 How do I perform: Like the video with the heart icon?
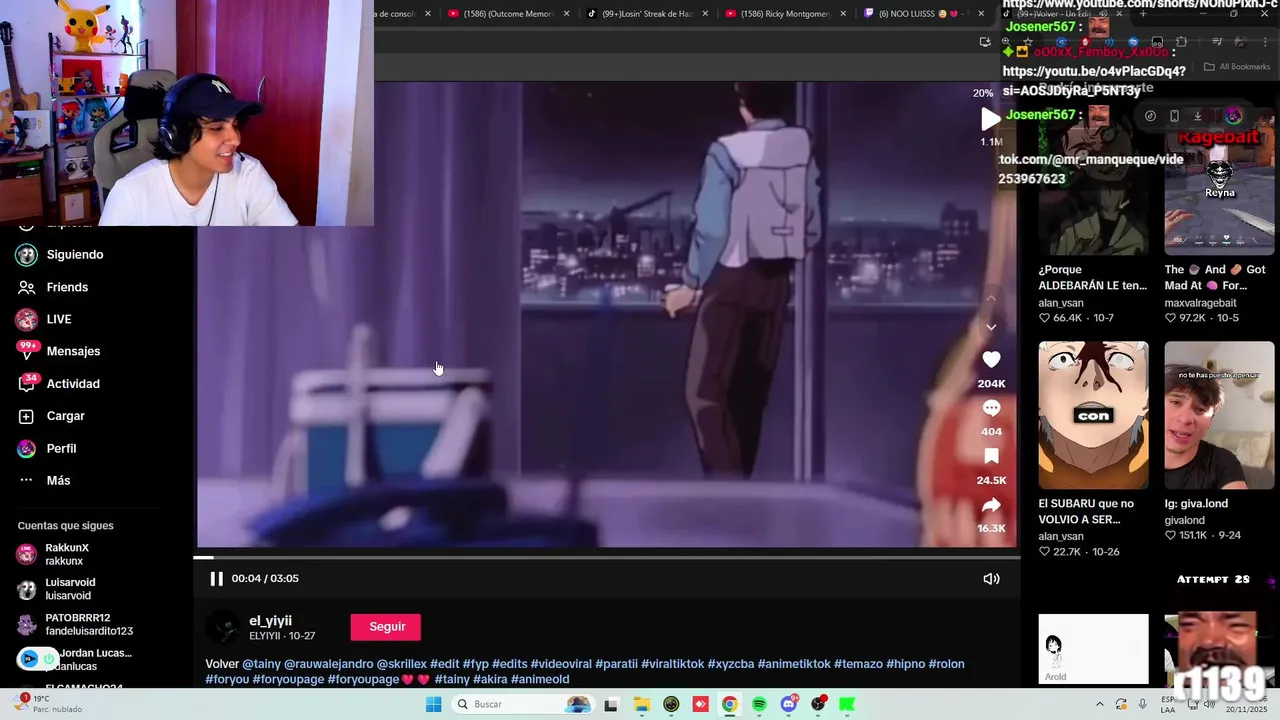click(x=991, y=359)
